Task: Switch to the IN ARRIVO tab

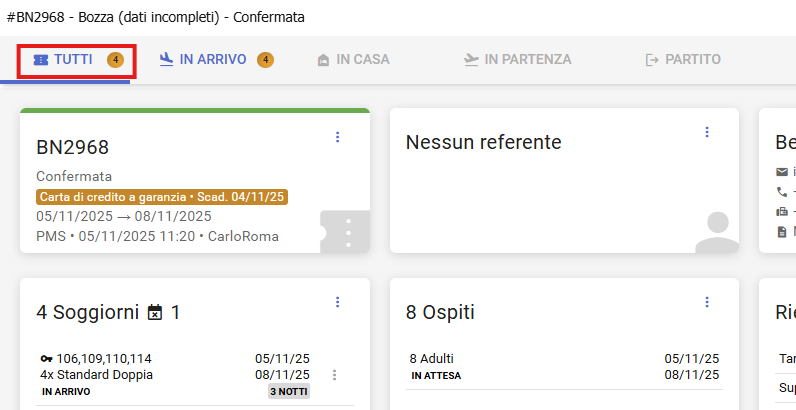Action: pos(213,59)
